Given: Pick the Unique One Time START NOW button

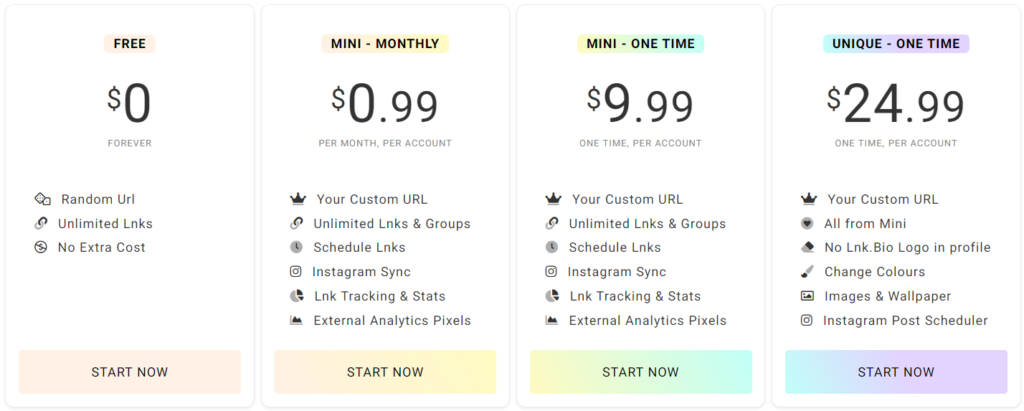Looking at the screenshot, I should tap(896, 372).
